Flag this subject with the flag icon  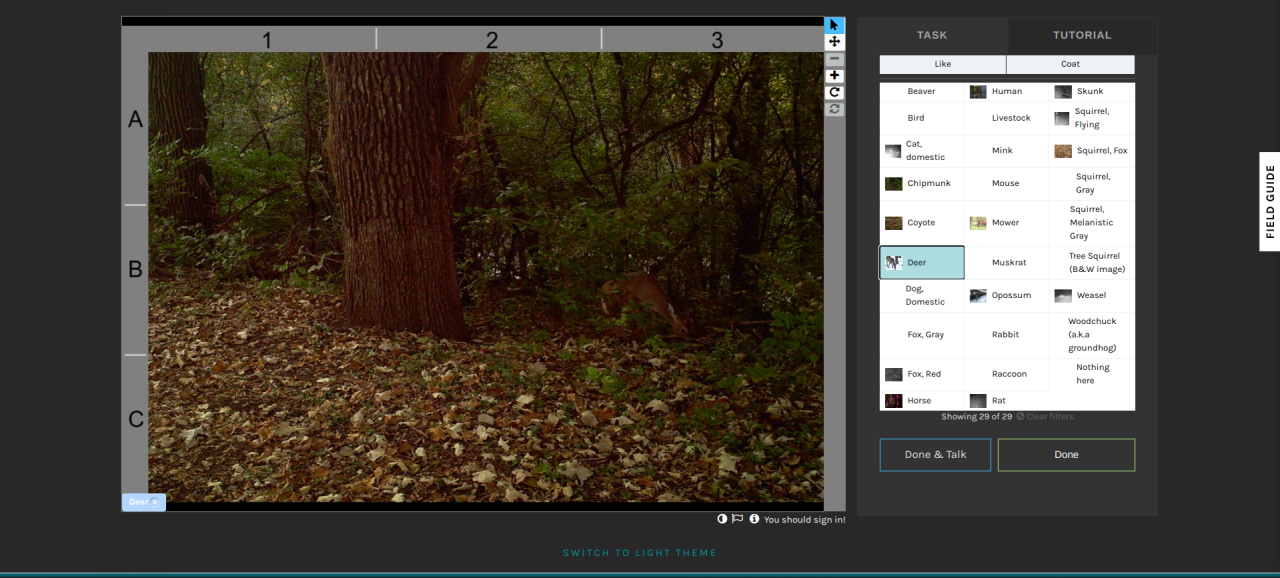coord(737,519)
